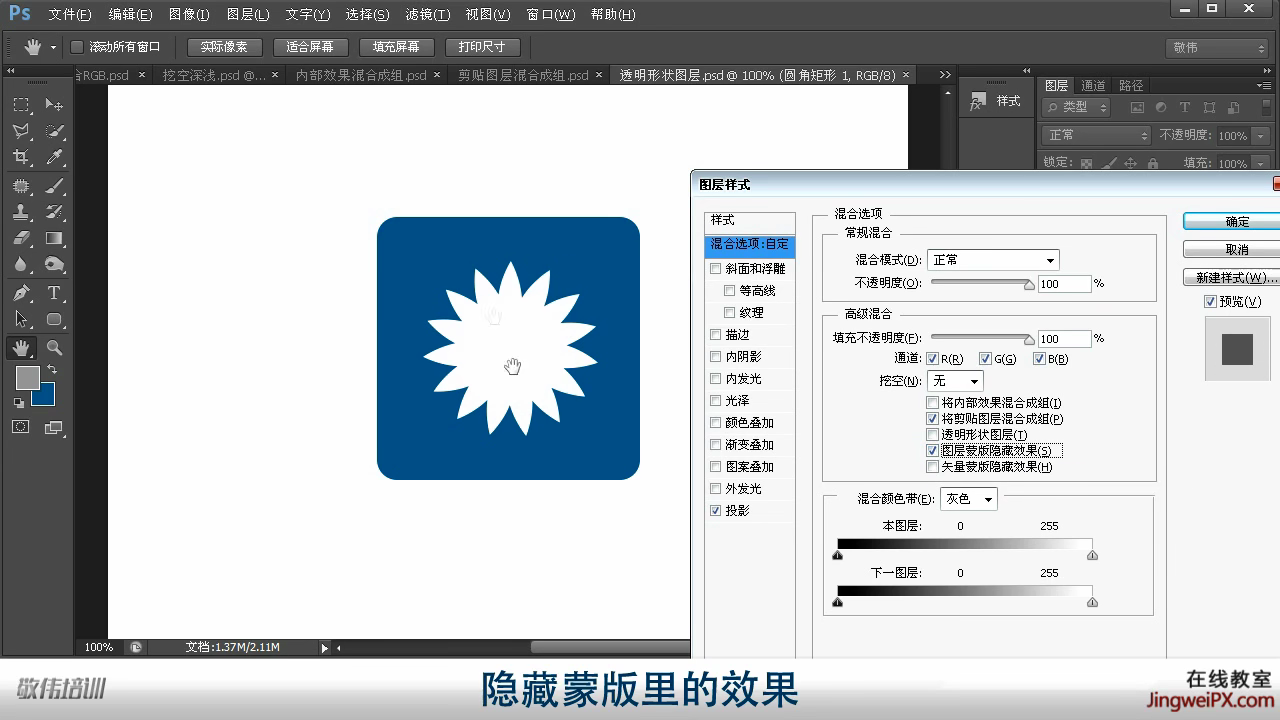Uncheck the 投影 drop shadow checkbox
The image size is (1280, 720).
pos(715,511)
